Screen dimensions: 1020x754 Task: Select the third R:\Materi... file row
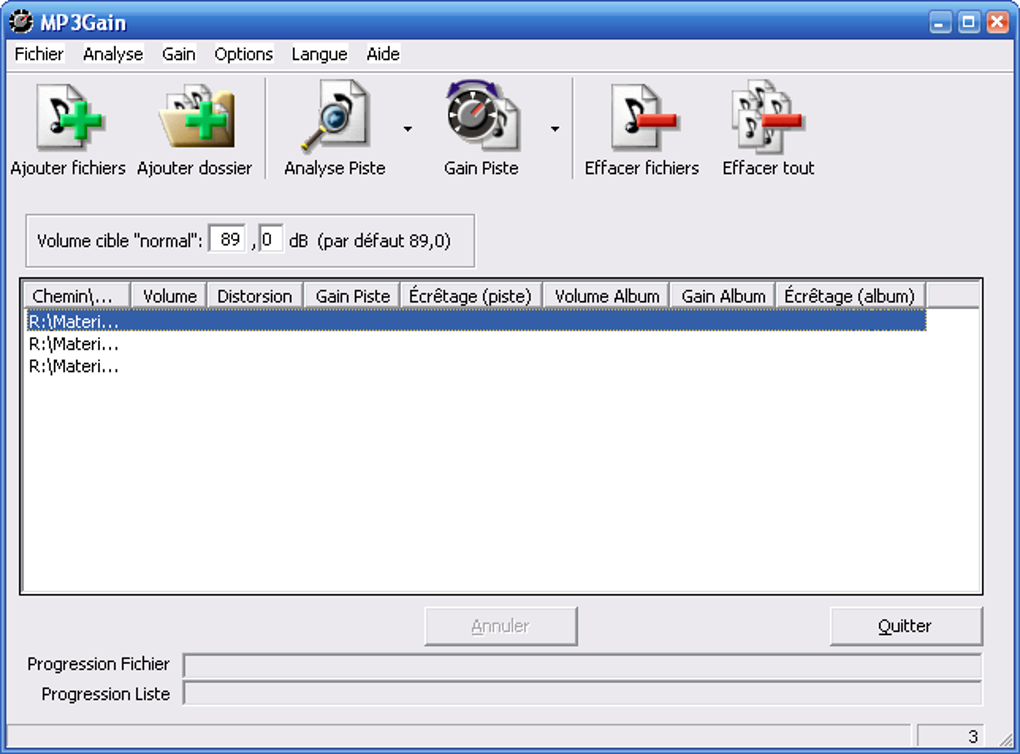coord(476,366)
